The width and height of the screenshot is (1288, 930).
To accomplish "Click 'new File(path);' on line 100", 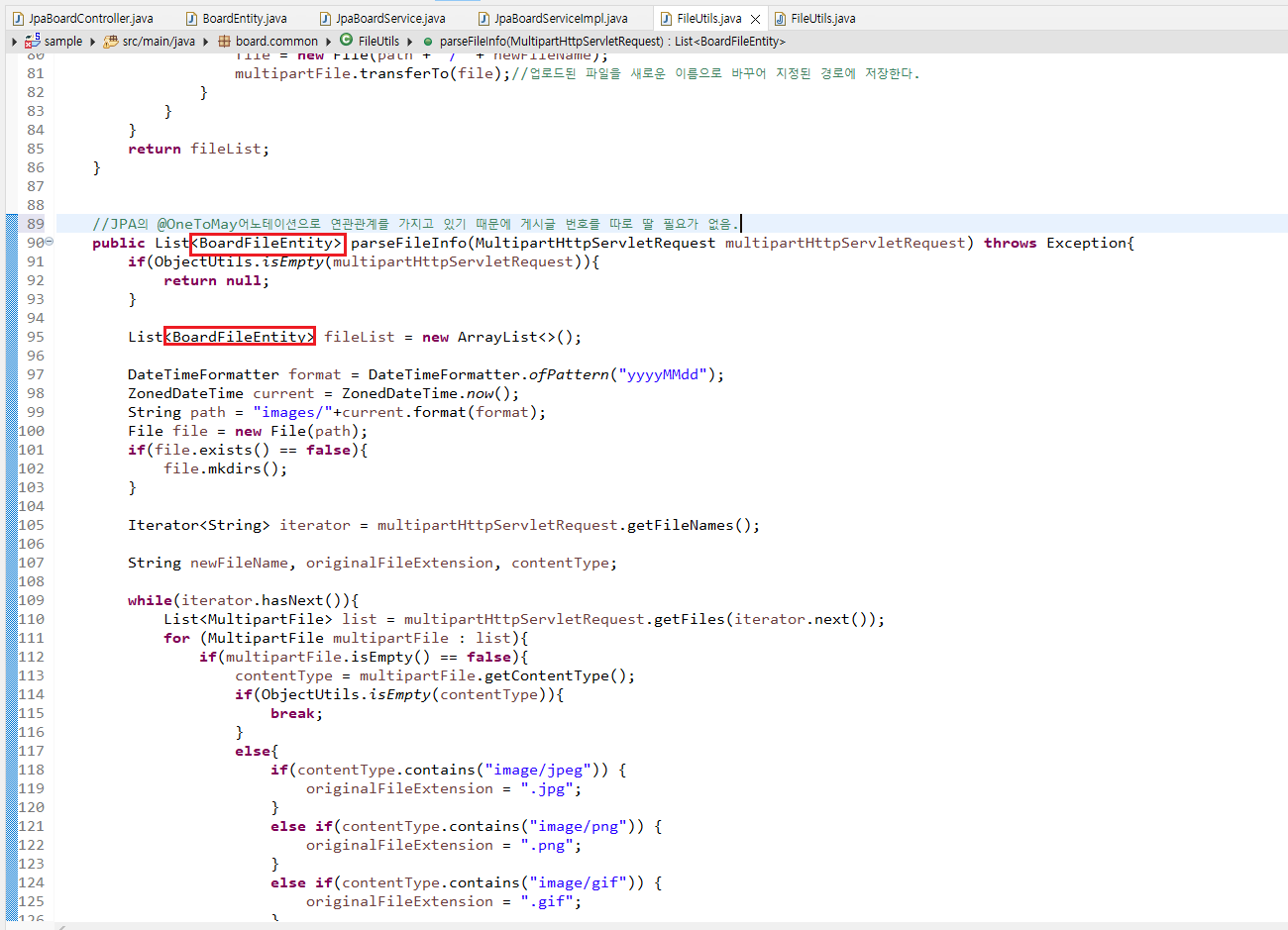I will click(x=301, y=431).
